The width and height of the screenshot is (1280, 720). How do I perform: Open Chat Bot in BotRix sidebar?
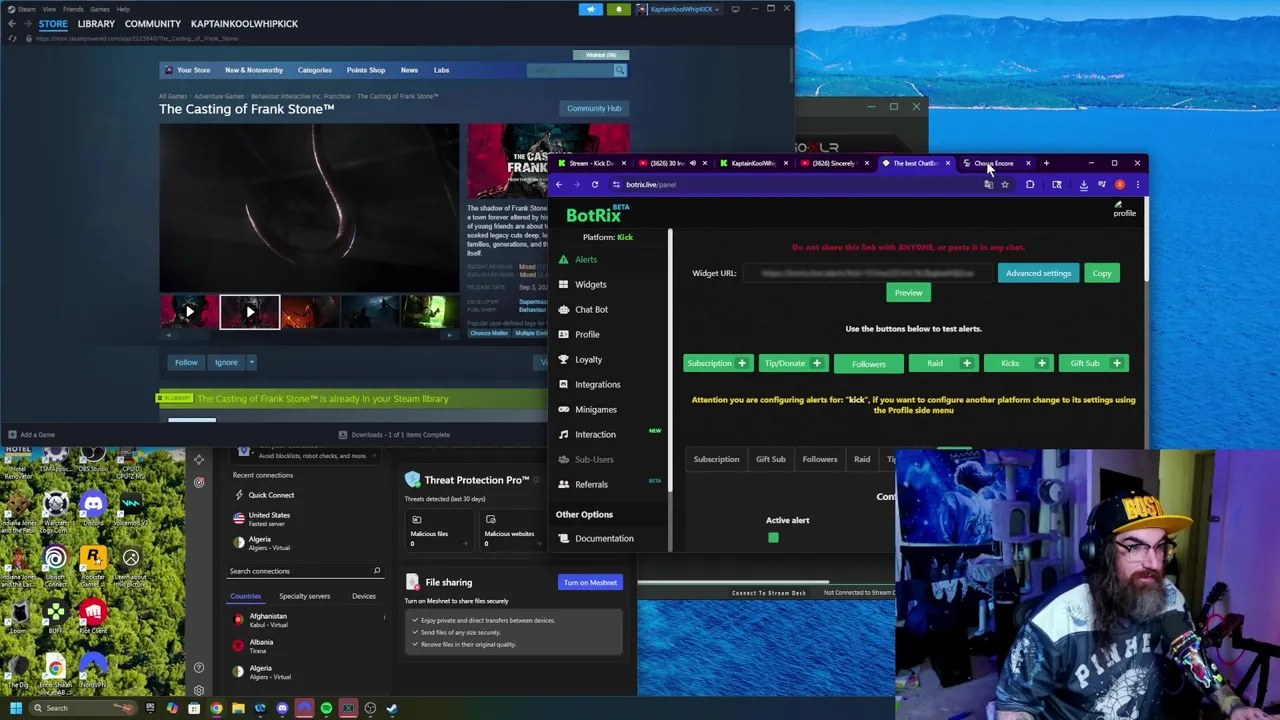pos(591,309)
